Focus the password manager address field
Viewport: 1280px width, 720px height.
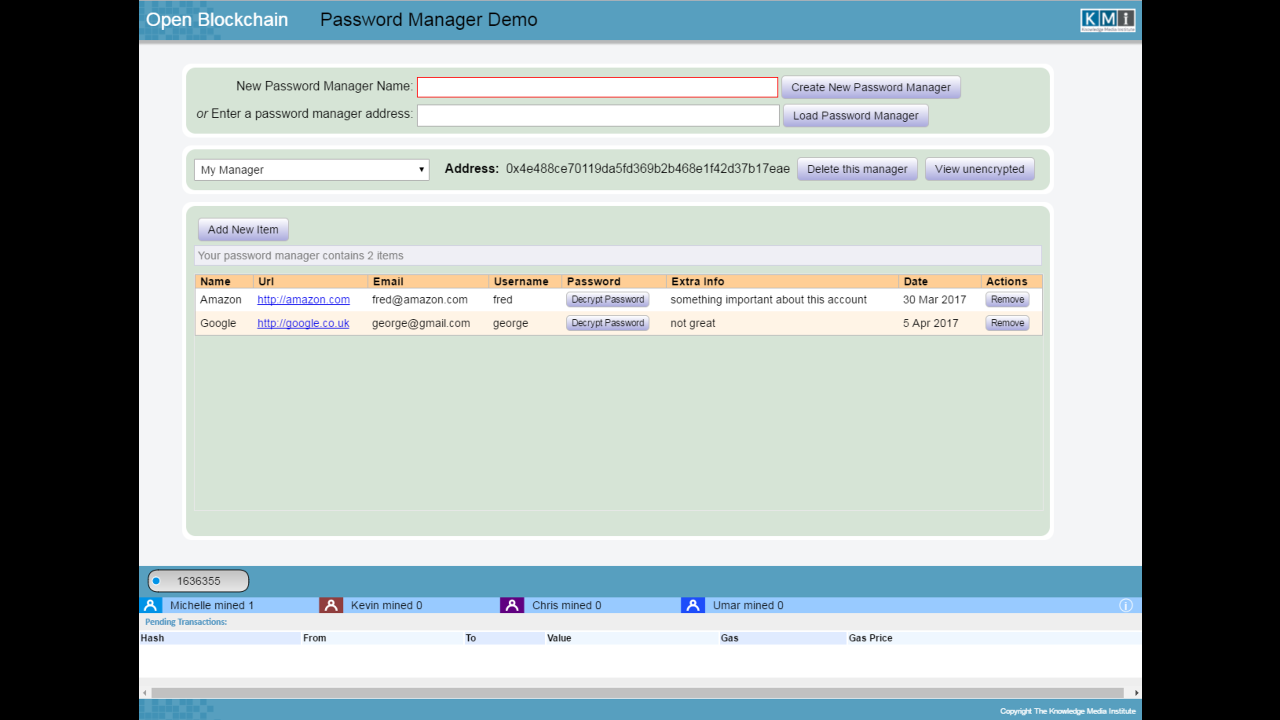(598, 115)
